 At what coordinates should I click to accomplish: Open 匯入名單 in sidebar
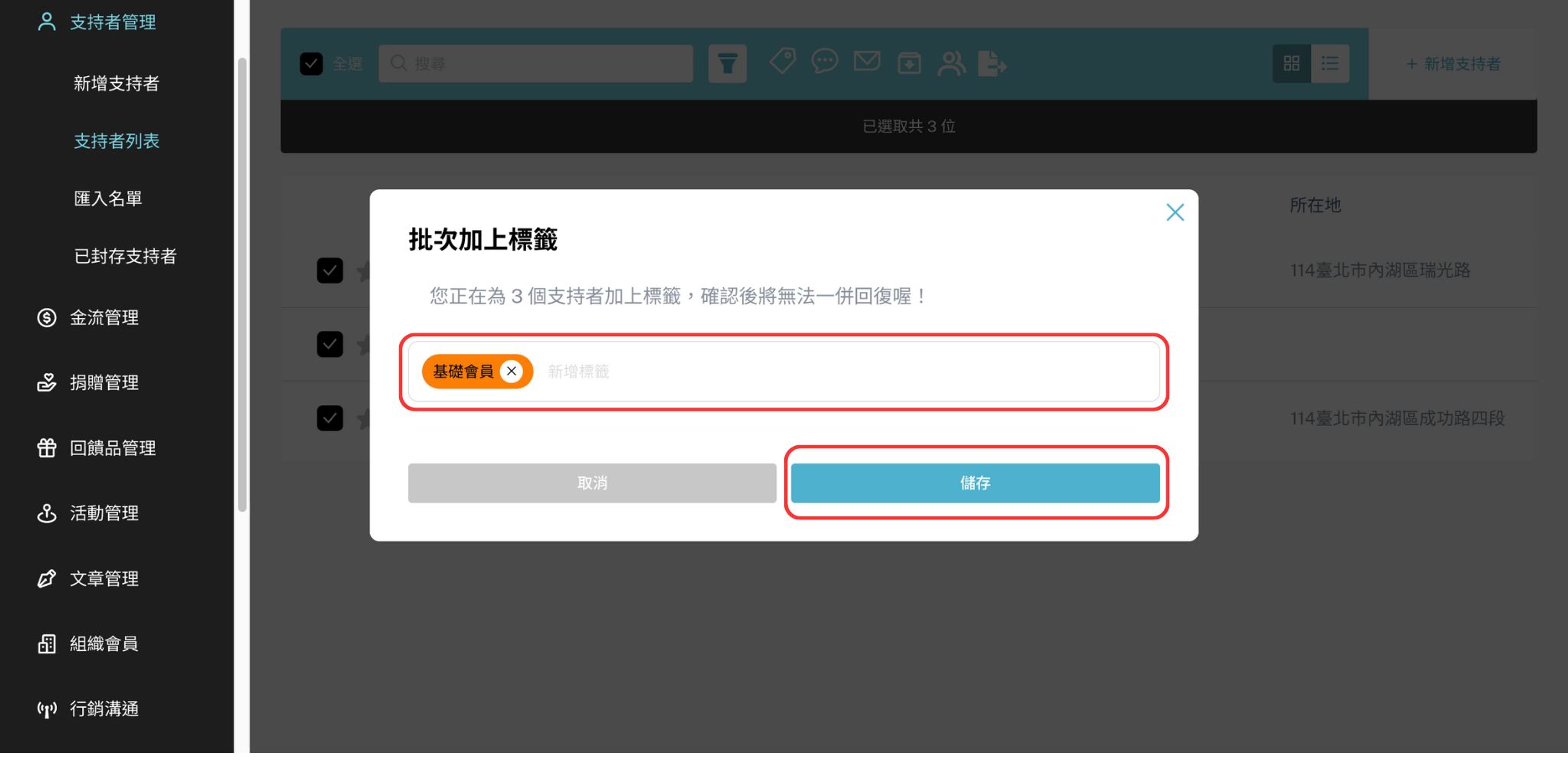coord(108,198)
